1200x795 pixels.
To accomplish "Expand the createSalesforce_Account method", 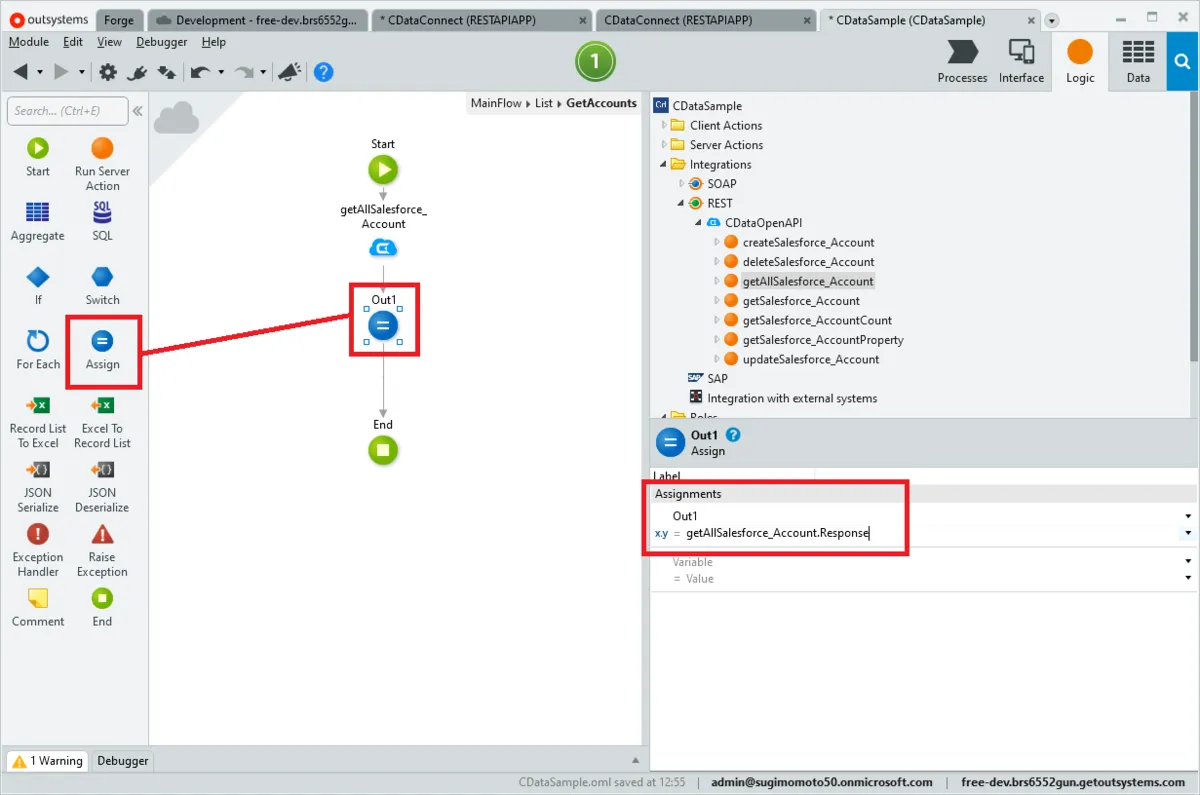I will (x=717, y=243).
